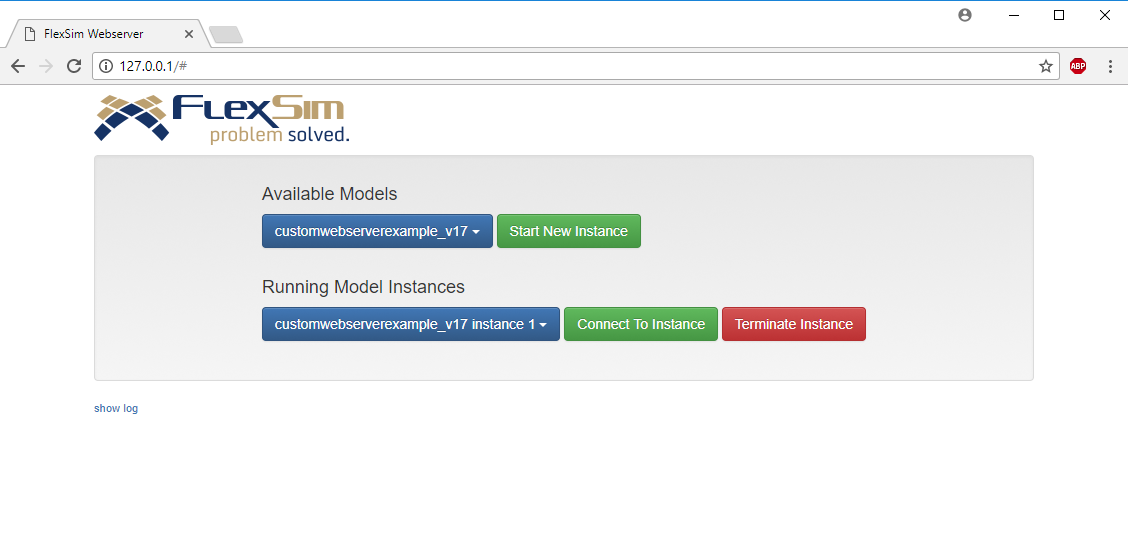Open the show log link
Viewport: 1128px width, 545px height.
[116, 409]
